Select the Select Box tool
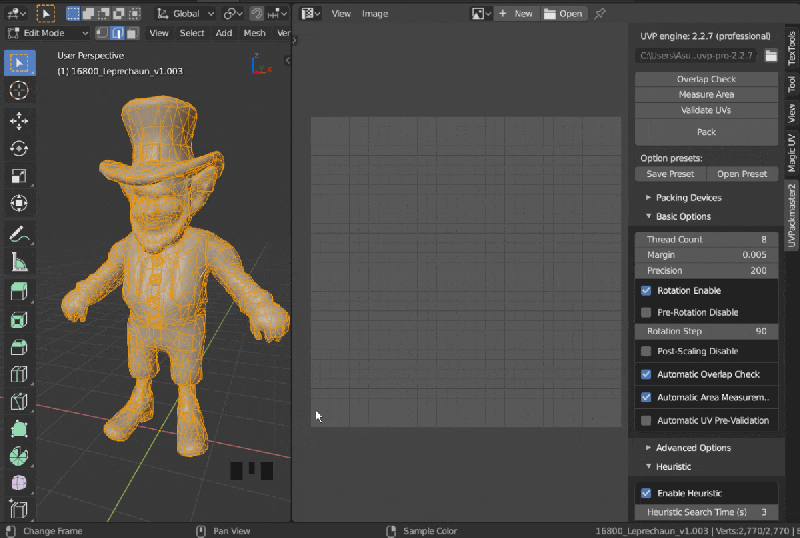Image resolution: width=800 pixels, height=538 pixels. 19,63
